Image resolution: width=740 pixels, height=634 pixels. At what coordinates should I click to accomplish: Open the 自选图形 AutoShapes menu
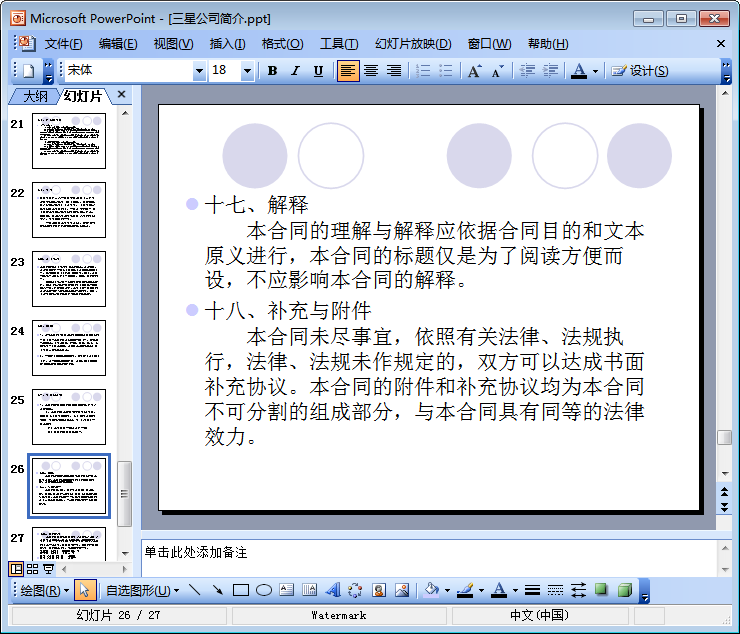(x=141, y=590)
